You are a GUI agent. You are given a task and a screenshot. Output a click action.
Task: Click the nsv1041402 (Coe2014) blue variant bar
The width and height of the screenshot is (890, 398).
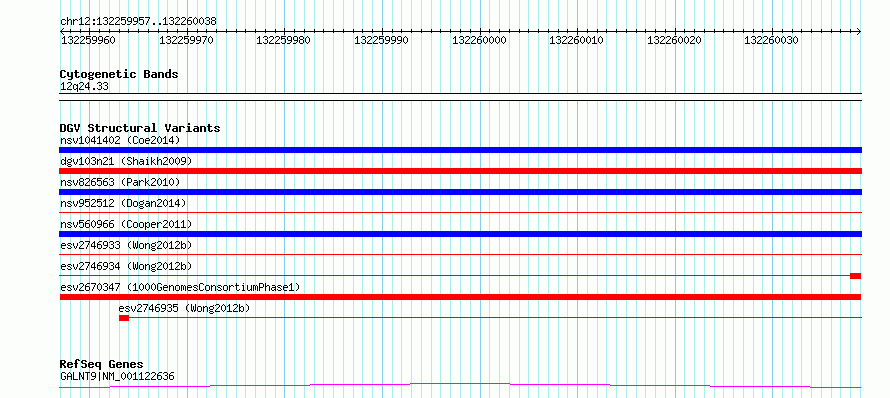pos(460,150)
